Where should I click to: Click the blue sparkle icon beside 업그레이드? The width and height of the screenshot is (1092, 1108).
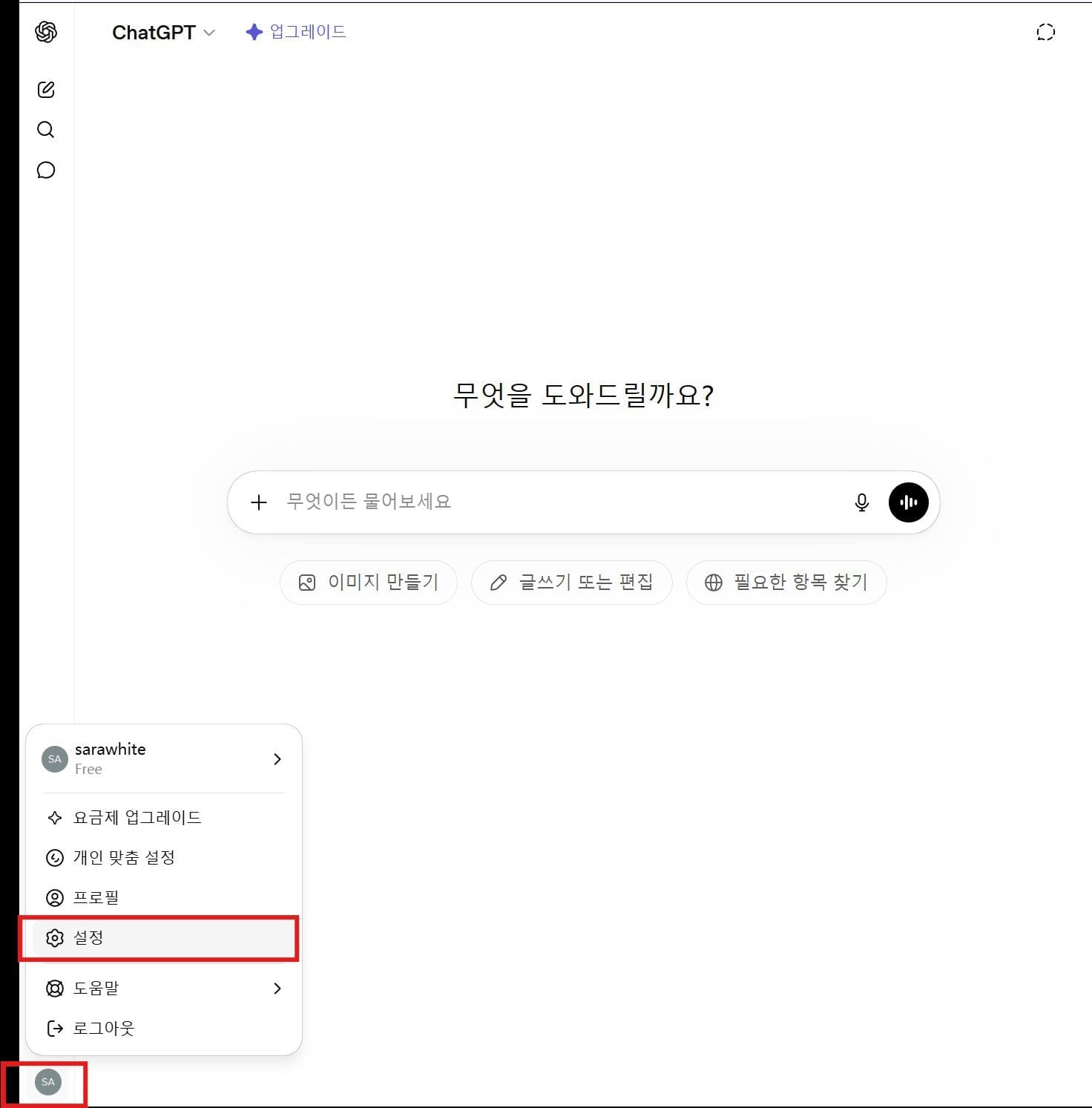(x=254, y=32)
